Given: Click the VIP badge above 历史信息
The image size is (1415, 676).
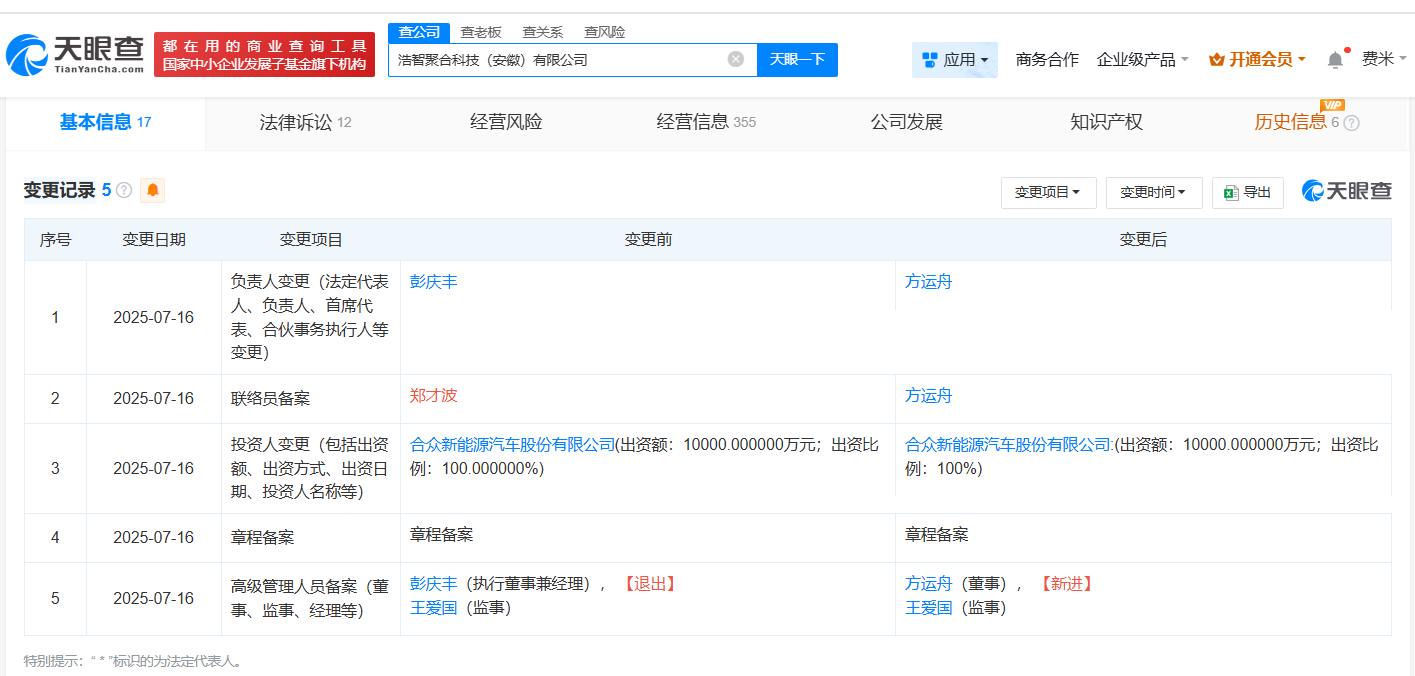Looking at the screenshot, I should (x=1332, y=105).
